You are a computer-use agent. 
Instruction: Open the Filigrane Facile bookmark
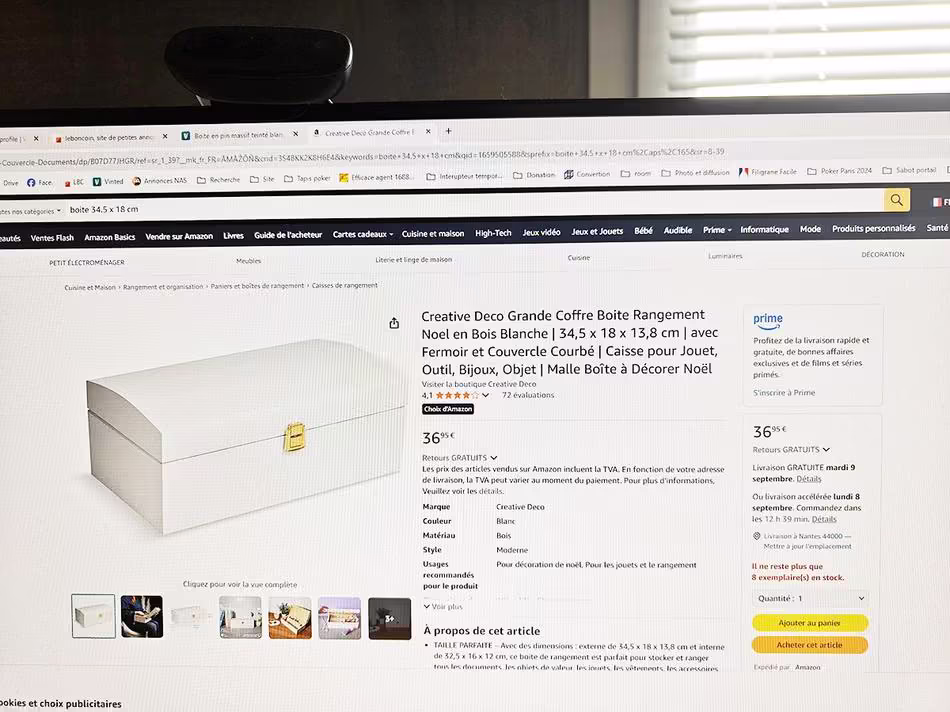[x=768, y=172]
